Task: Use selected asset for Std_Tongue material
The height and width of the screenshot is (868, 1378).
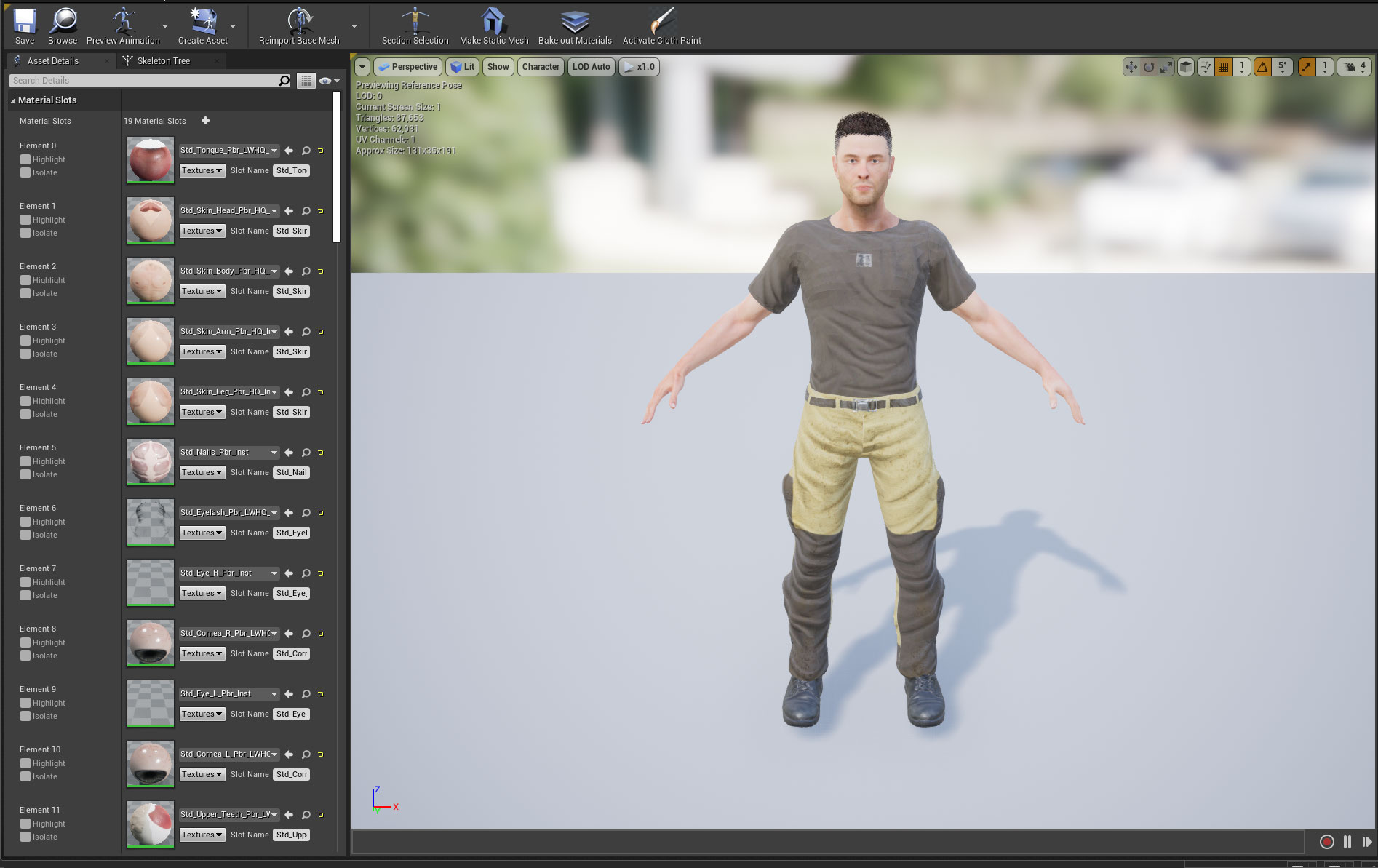Action: 289,151
